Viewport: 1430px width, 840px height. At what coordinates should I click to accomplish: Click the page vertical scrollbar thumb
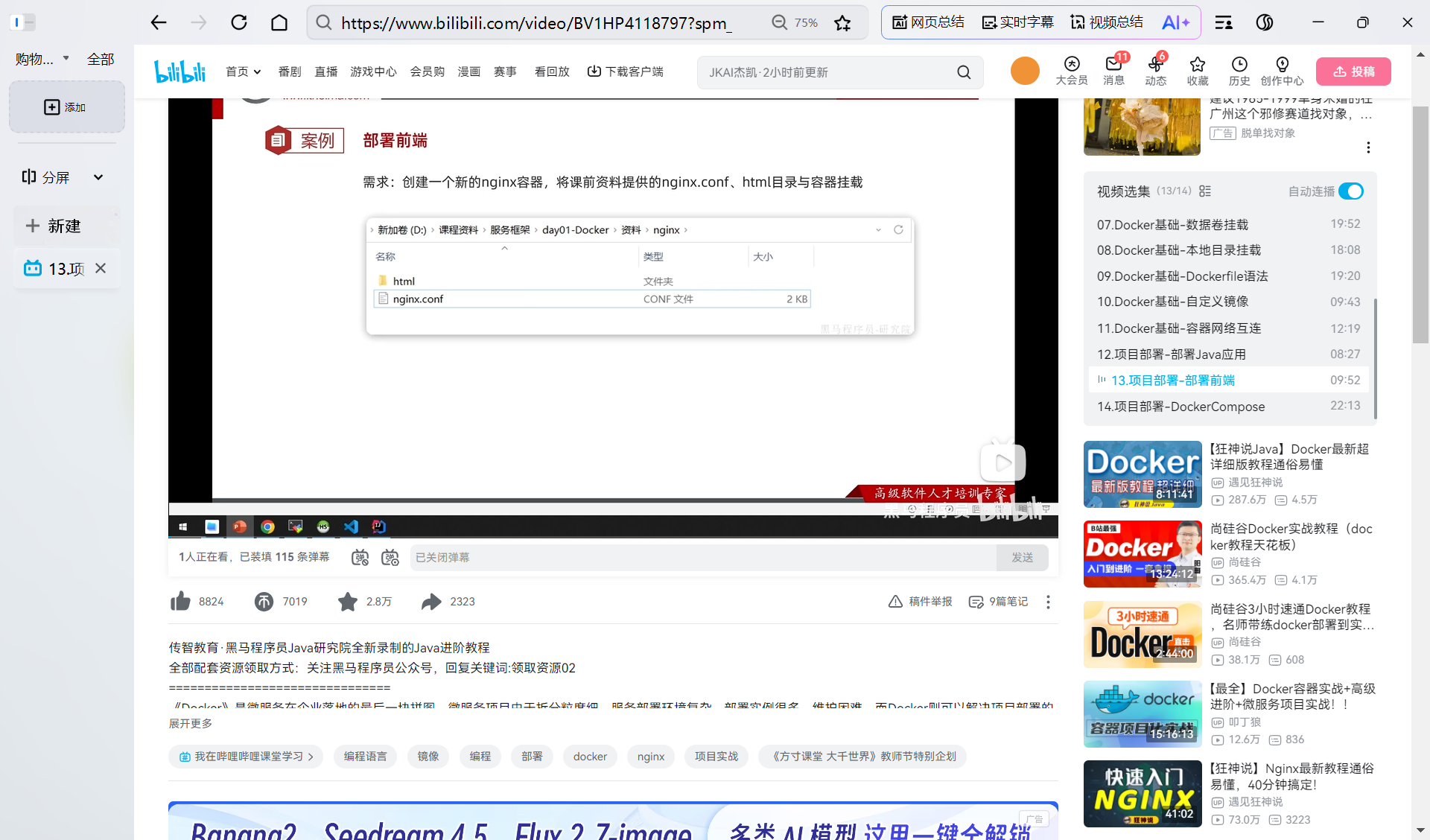click(1420, 223)
